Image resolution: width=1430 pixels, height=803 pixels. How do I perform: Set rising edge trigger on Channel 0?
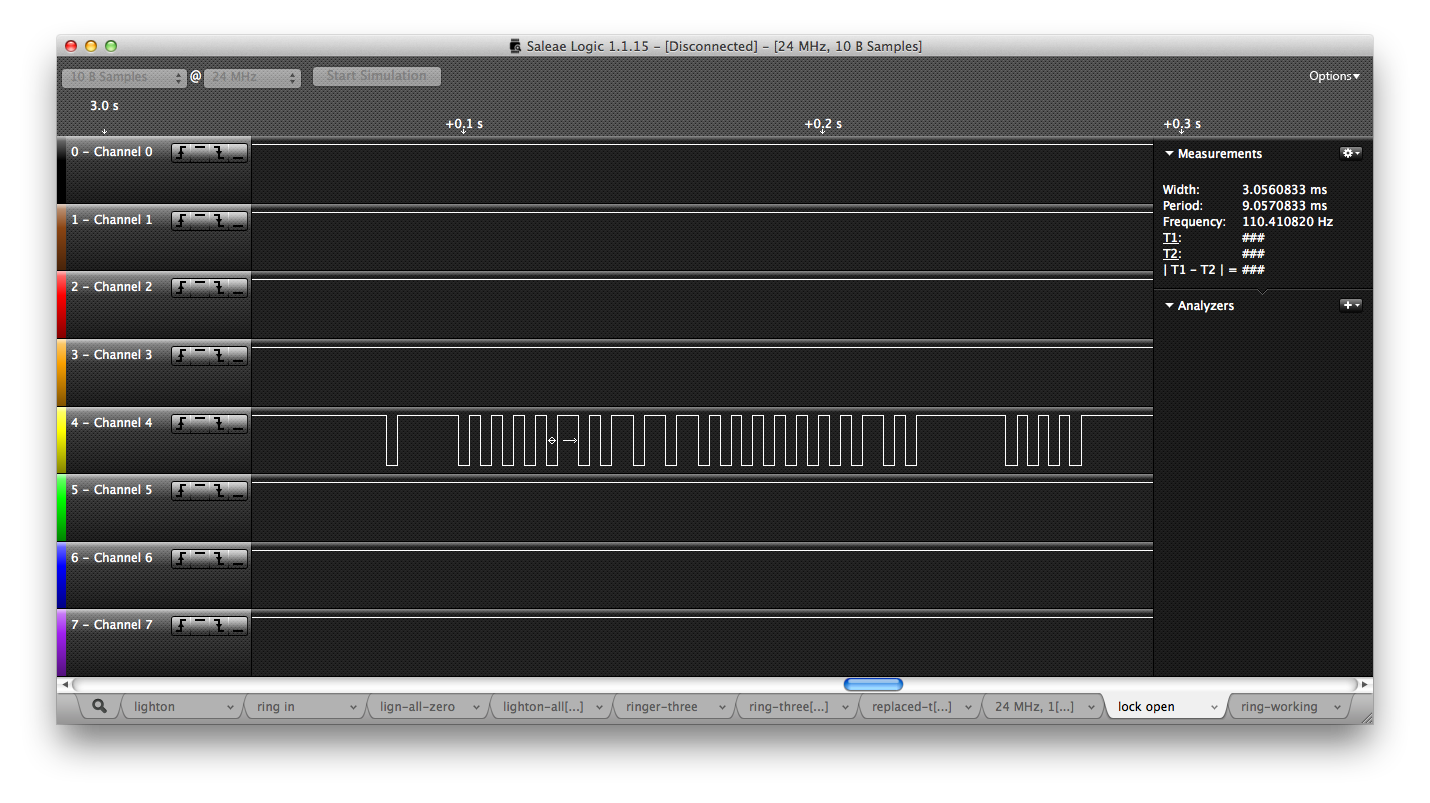pos(181,153)
